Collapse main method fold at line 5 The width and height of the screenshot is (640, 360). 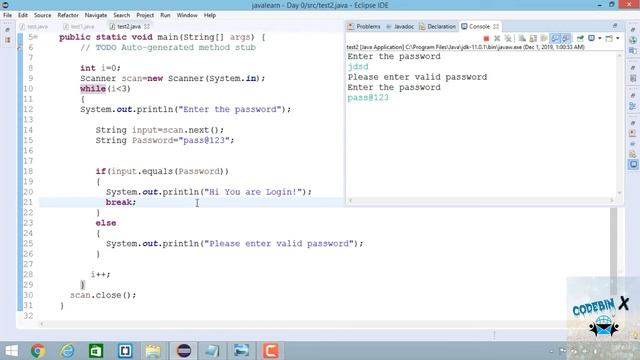[36, 37]
